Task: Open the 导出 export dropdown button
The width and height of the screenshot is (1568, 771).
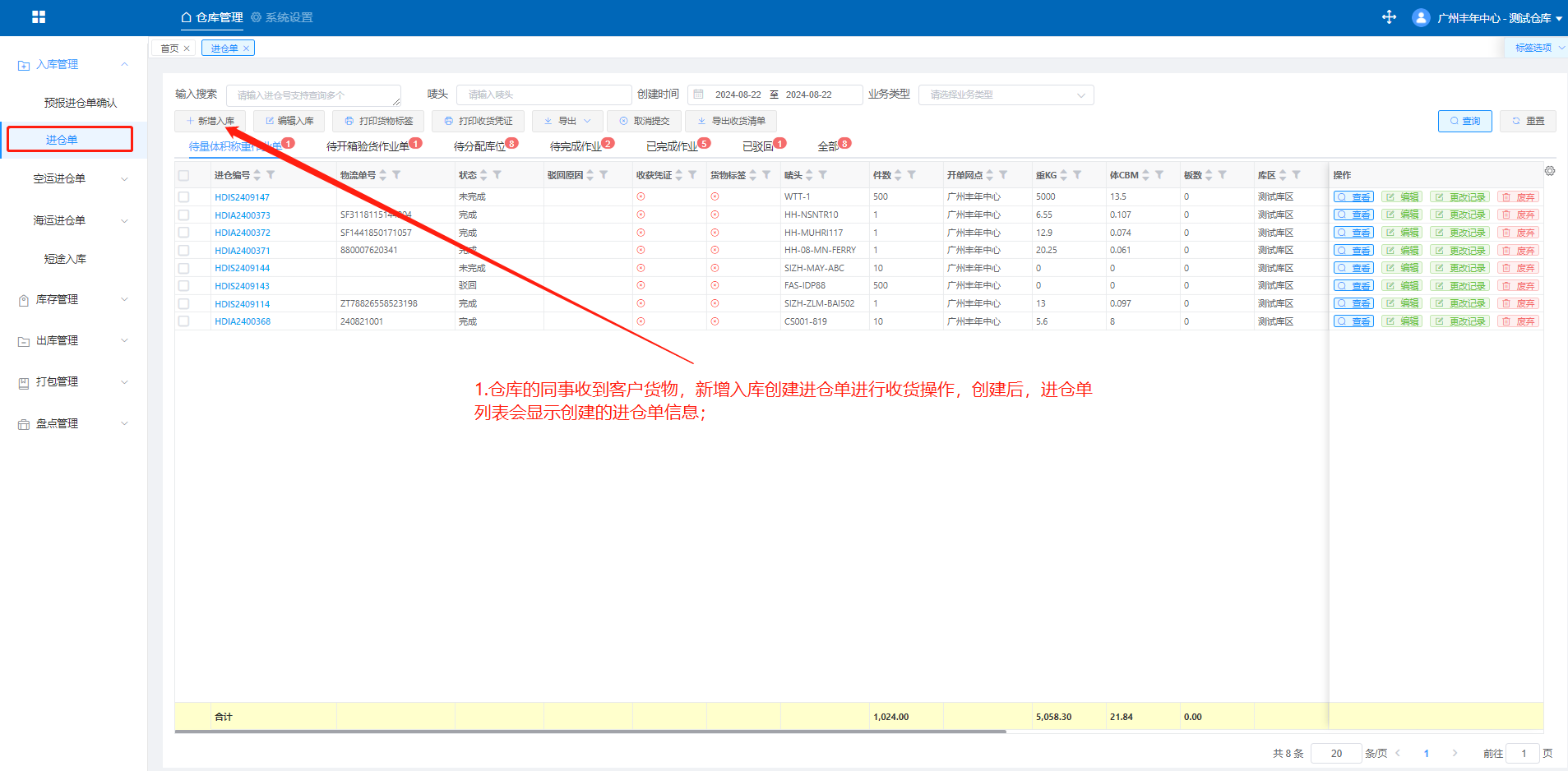Action: pyautogui.click(x=567, y=121)
